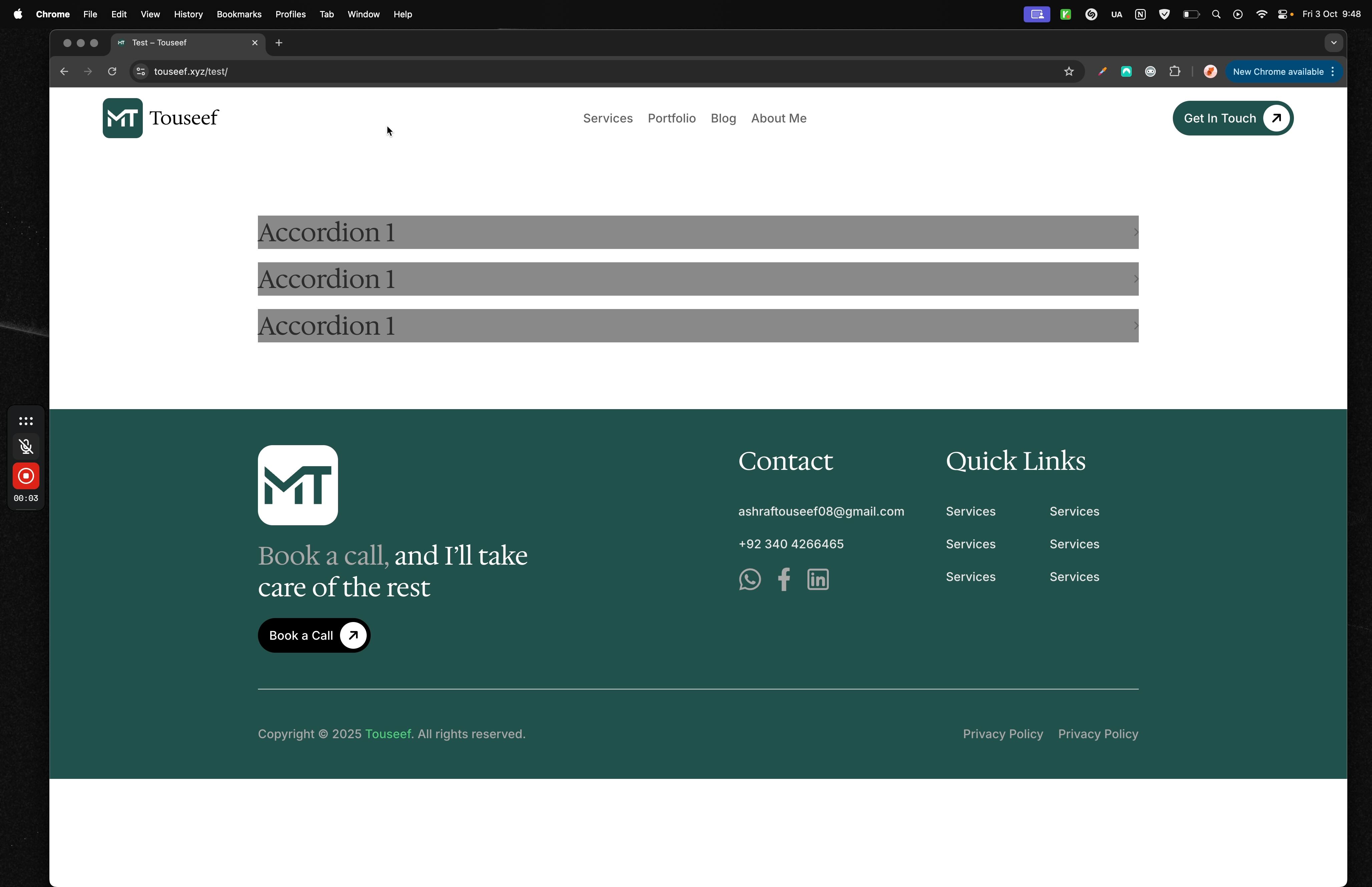Expand the second Accordion 1 chevron
The image size is (1372, 887).
point(1135,279)
